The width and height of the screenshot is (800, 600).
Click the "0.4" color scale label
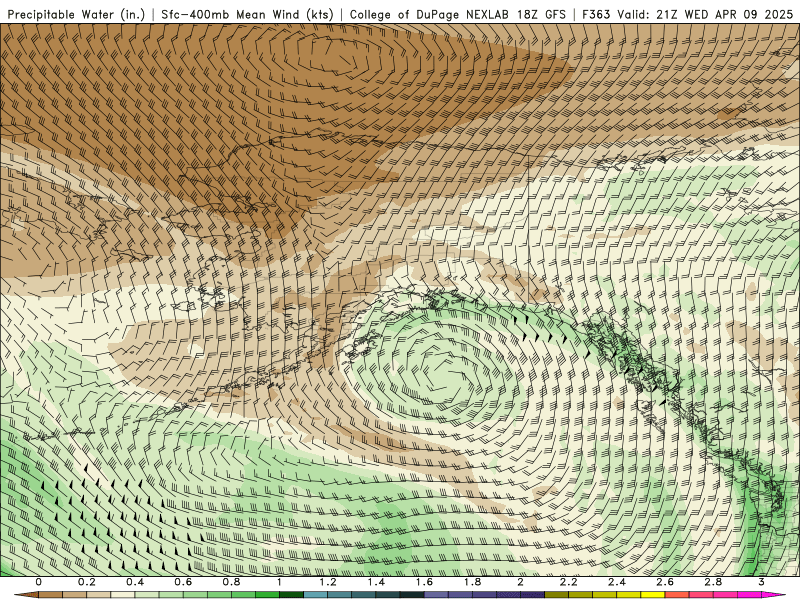[135, 582]
